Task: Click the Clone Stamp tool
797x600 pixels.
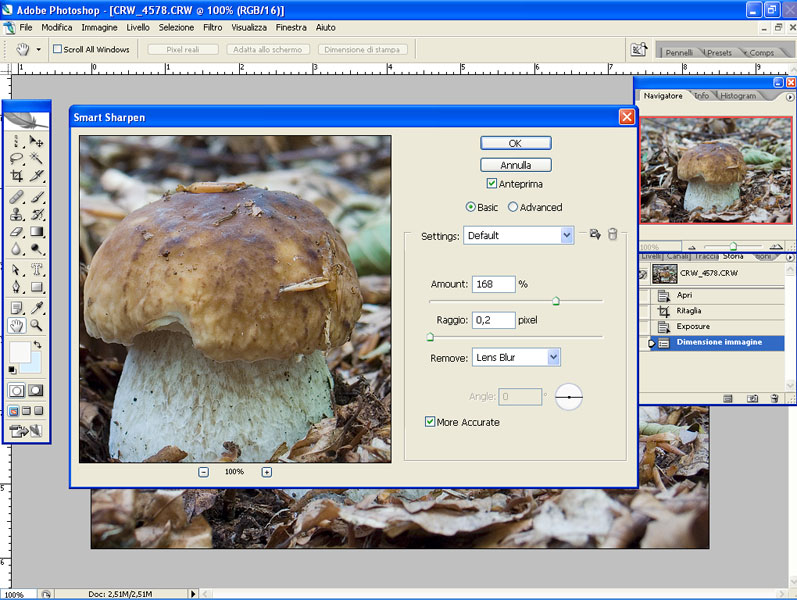Action: click(17, 214)
